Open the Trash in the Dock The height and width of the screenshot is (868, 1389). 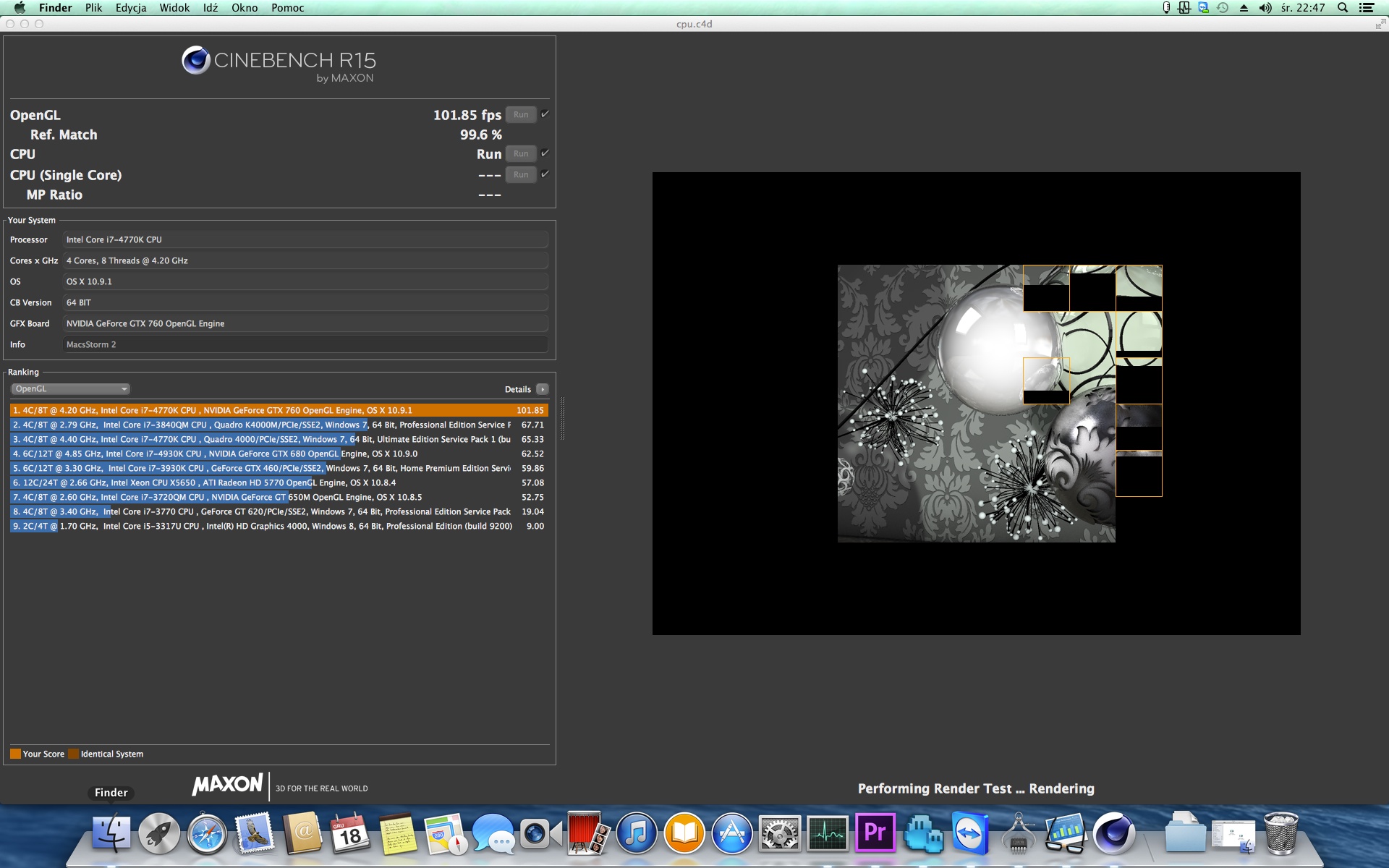click(x=1280, y=833)
